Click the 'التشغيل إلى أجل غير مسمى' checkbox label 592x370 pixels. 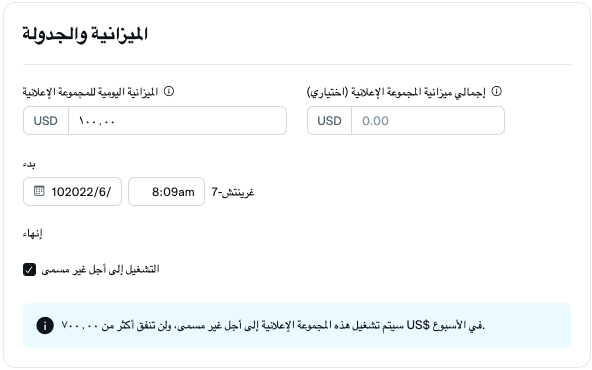click(100, 270)
